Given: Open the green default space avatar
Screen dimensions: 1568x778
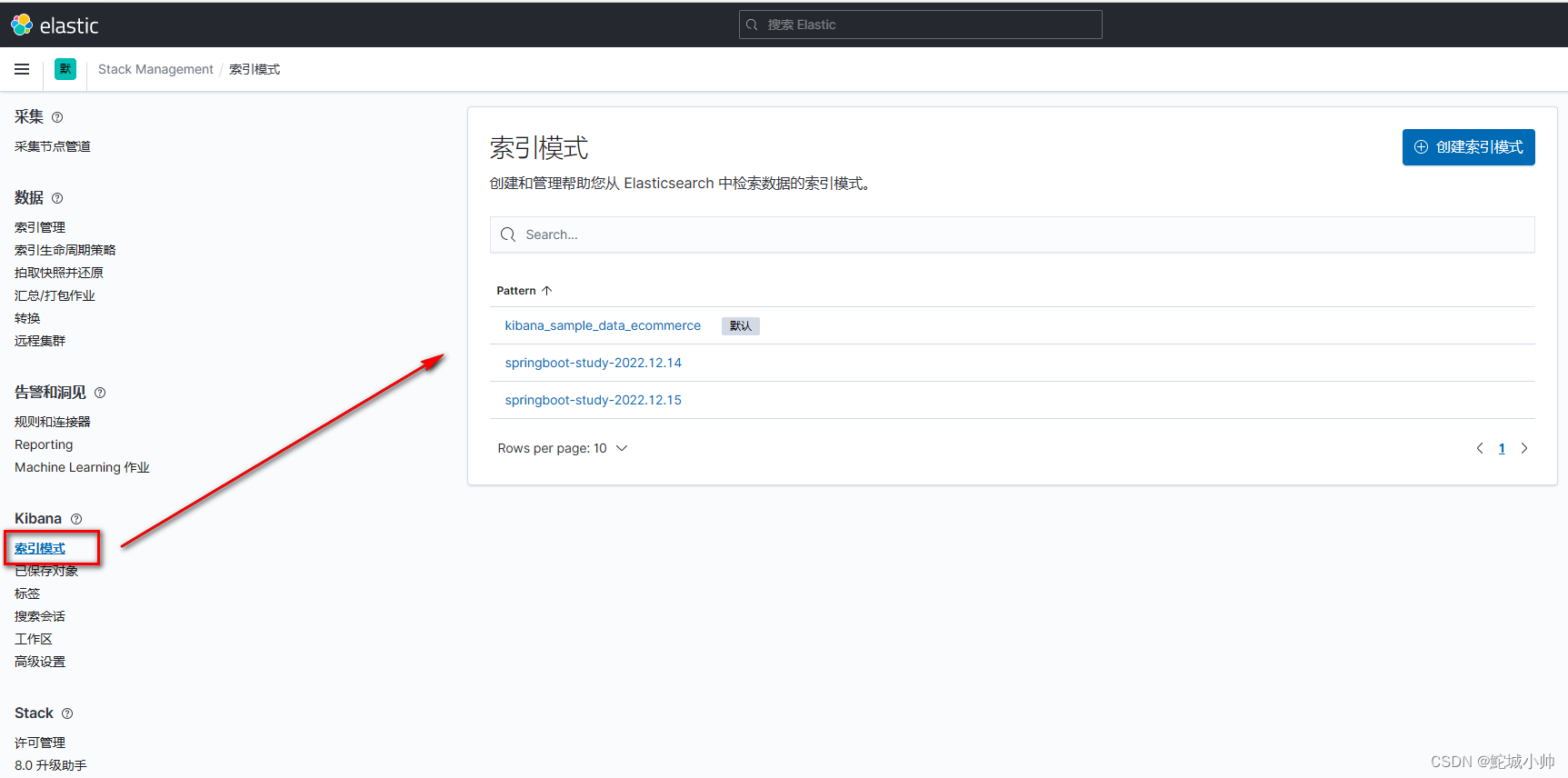Looking at the screenshot, I should click(x=65, y=69).
